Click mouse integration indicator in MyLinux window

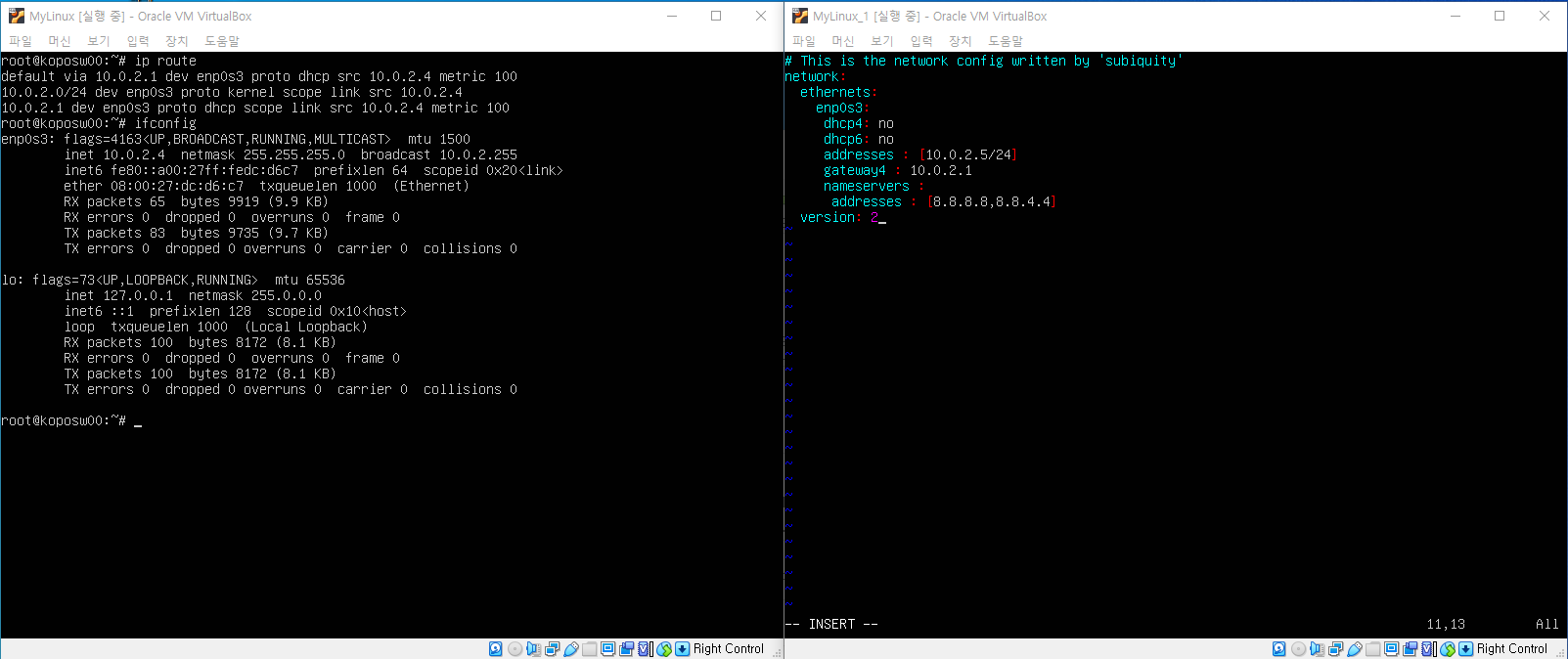pyautogui.click(x=664, y=648)
